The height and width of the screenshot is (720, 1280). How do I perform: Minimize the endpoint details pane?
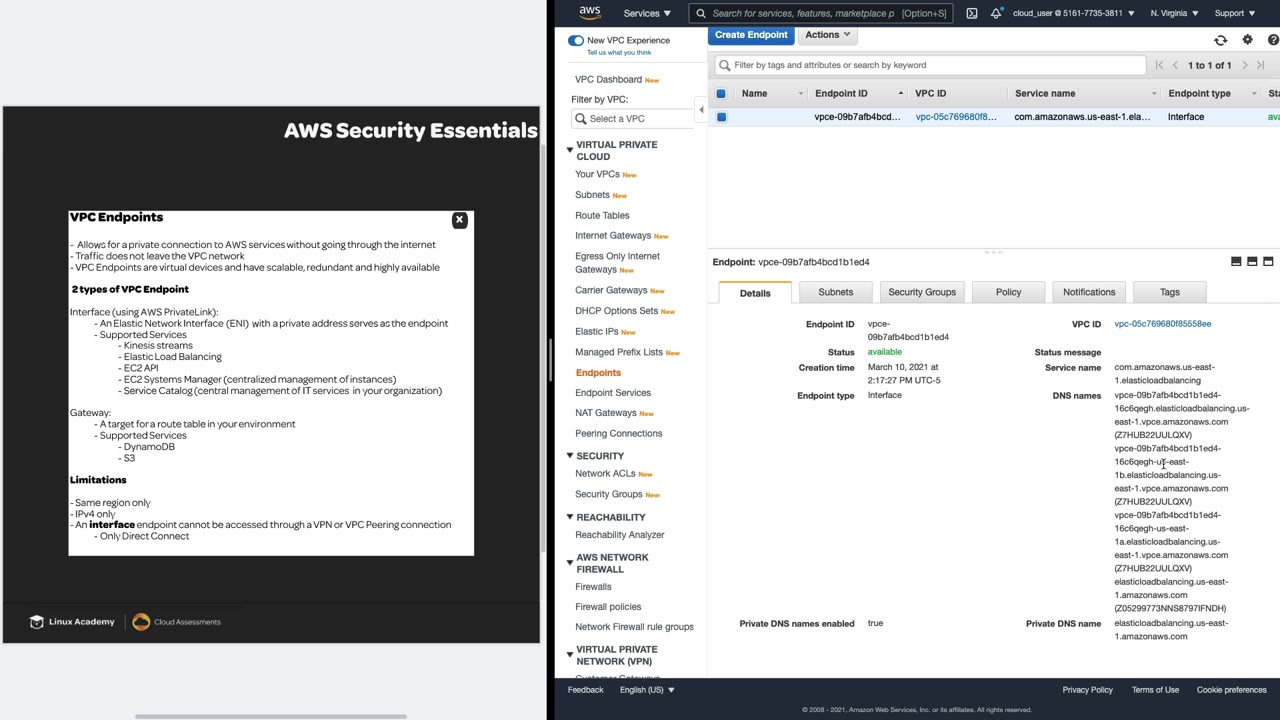click(1236, 262)
